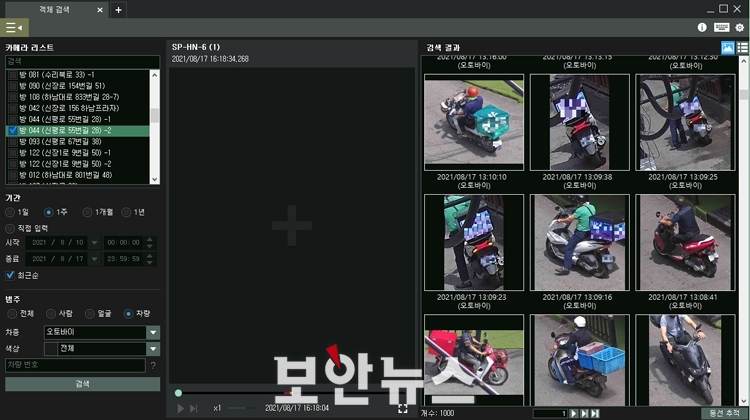The image size is (750, 420).
Task: Check camera 방 012 (하남대로 801번길 48)
Action: [x=12, y=175]
